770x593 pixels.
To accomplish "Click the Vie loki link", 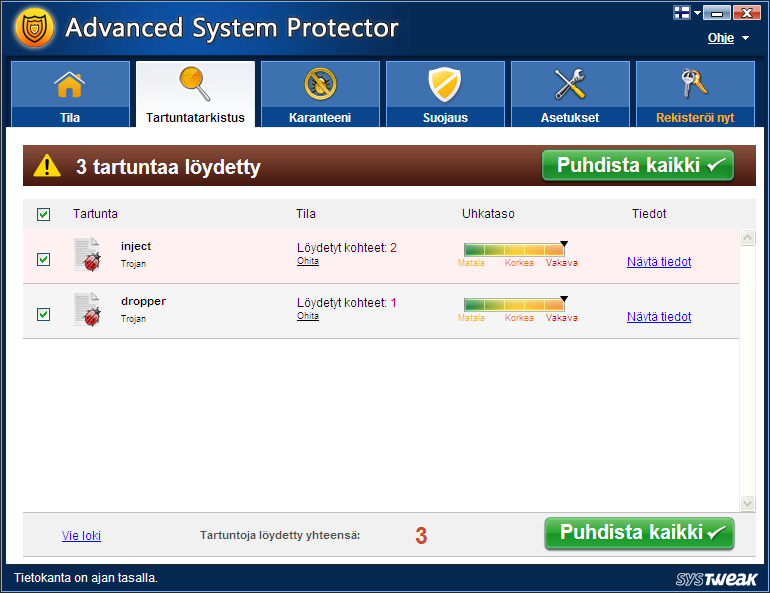I will (81, 536).
